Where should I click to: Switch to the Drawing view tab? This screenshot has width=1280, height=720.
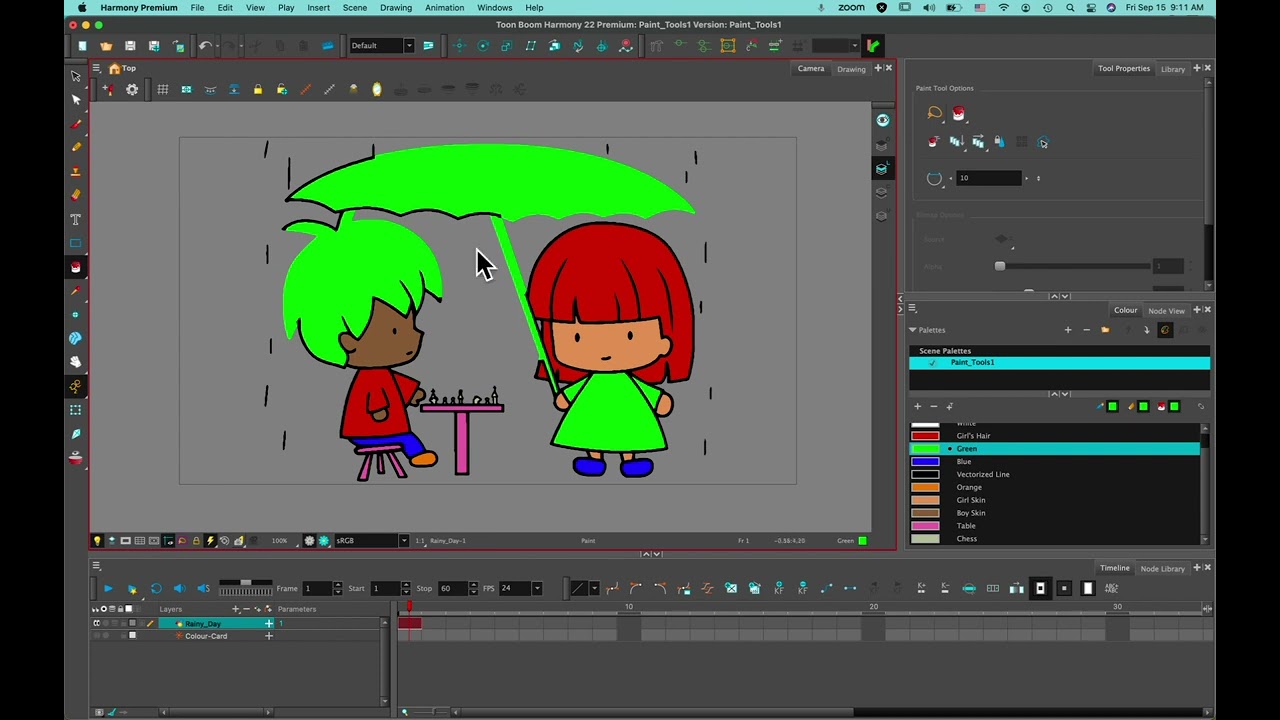coord(851,69)
